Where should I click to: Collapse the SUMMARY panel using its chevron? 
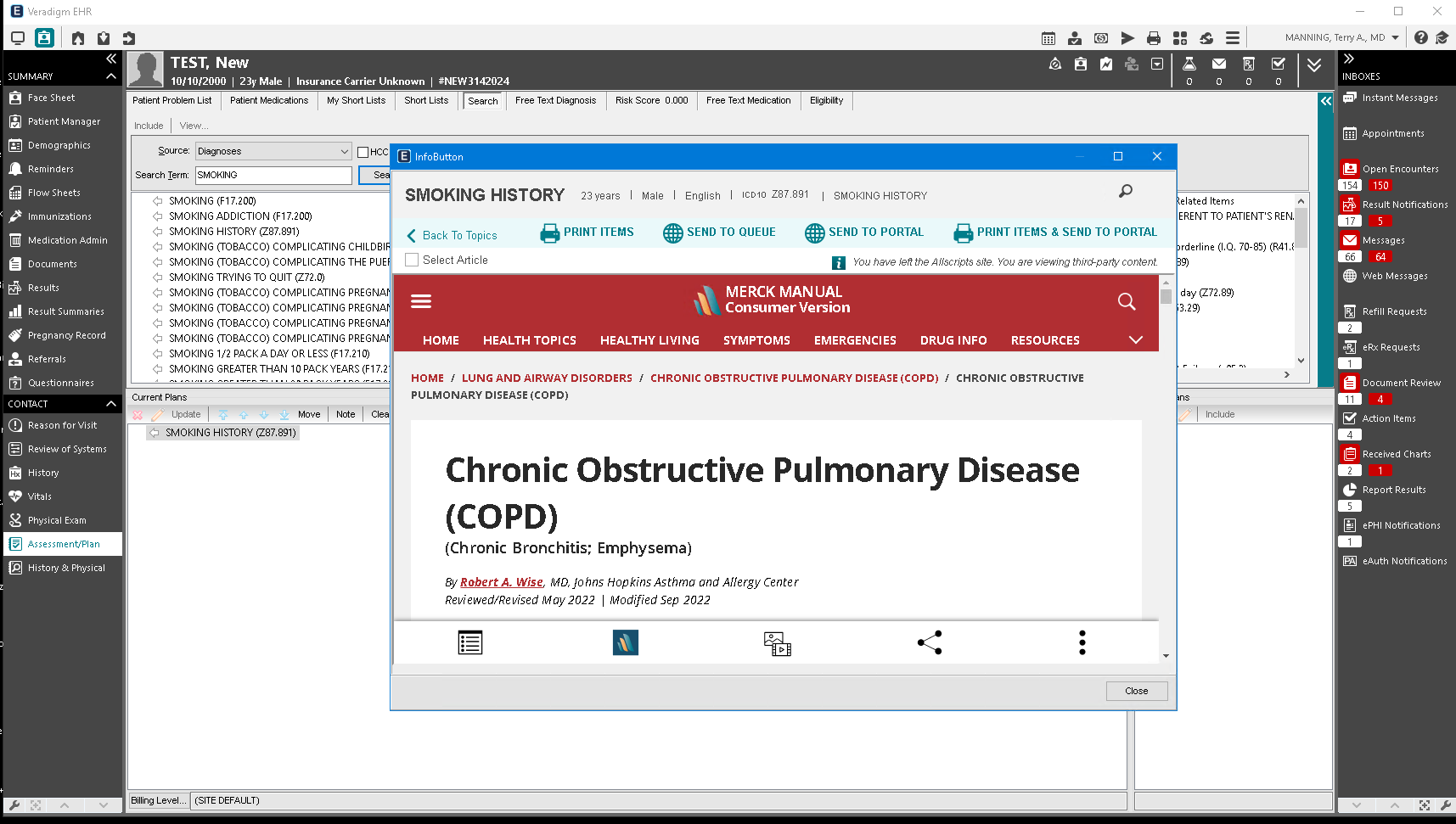tap(110, 76)
